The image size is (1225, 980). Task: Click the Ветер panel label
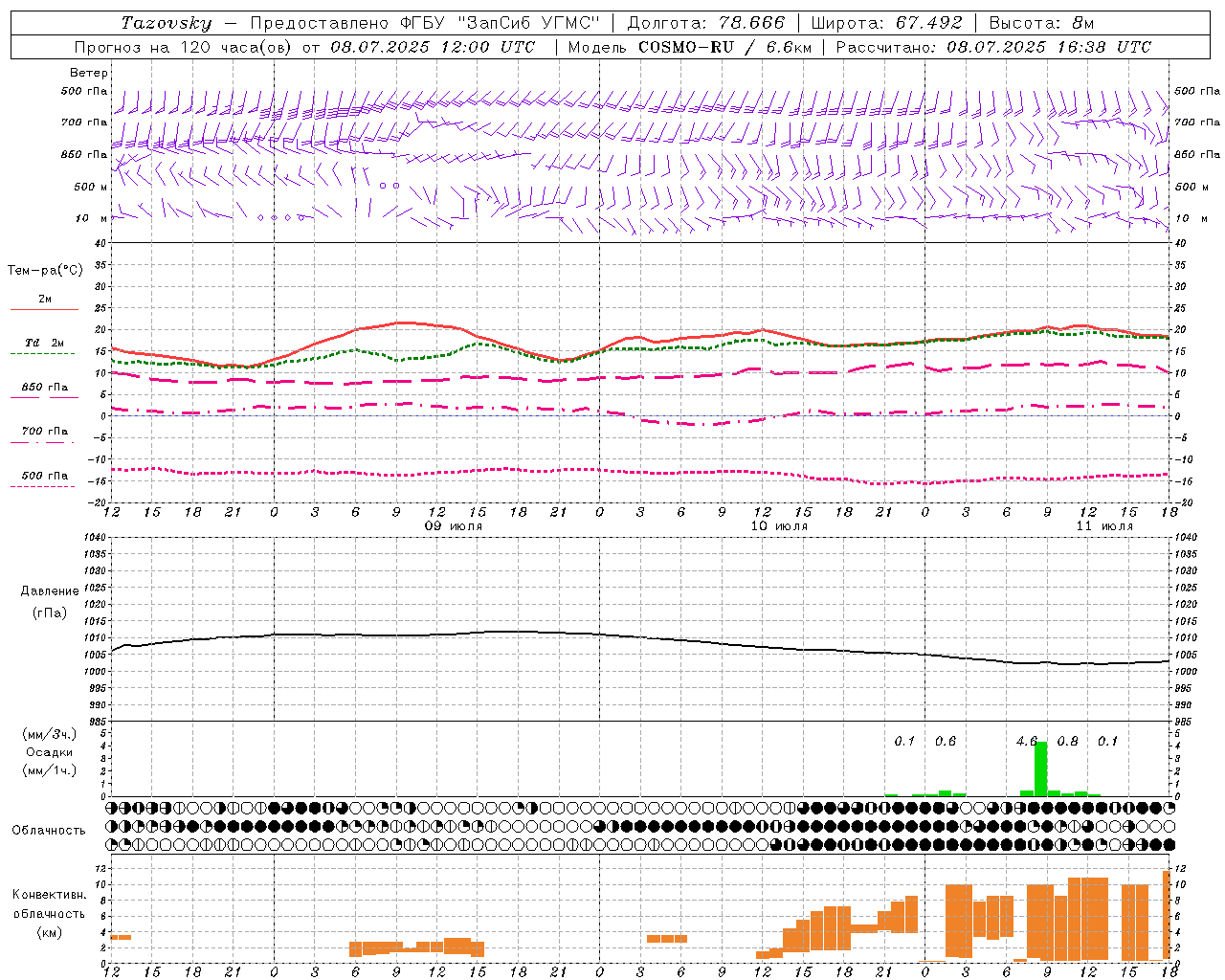(x=89, y=73)
